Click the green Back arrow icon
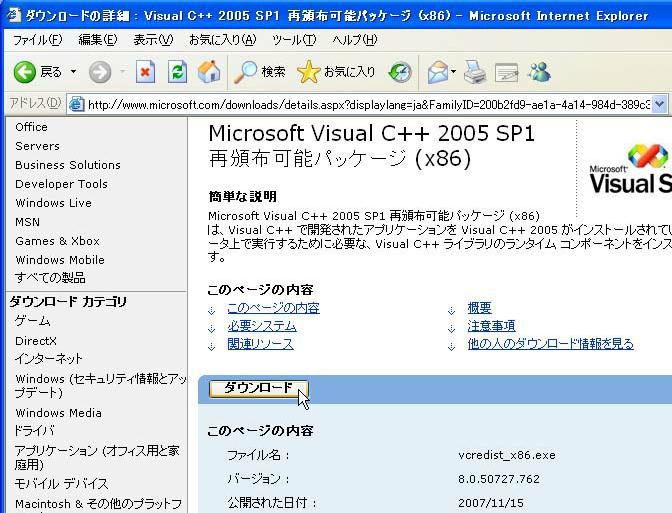Image resolution: width=672 pixels, height=513 pixels. point(24,72)
